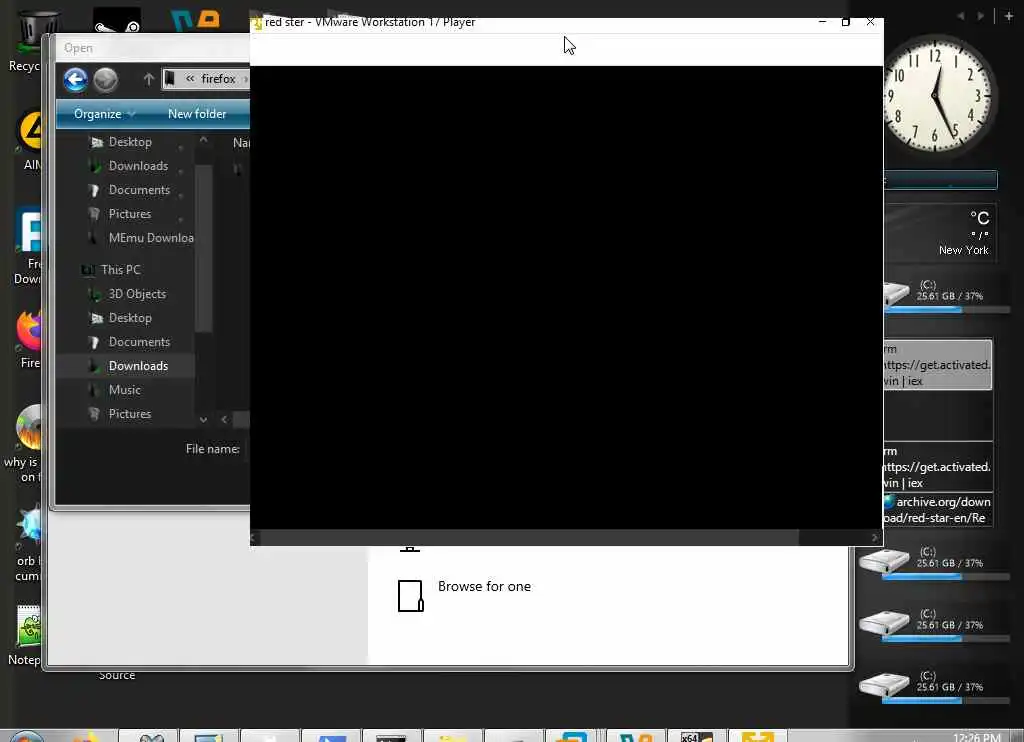Select quick access Desktop above Downloads

130,142
